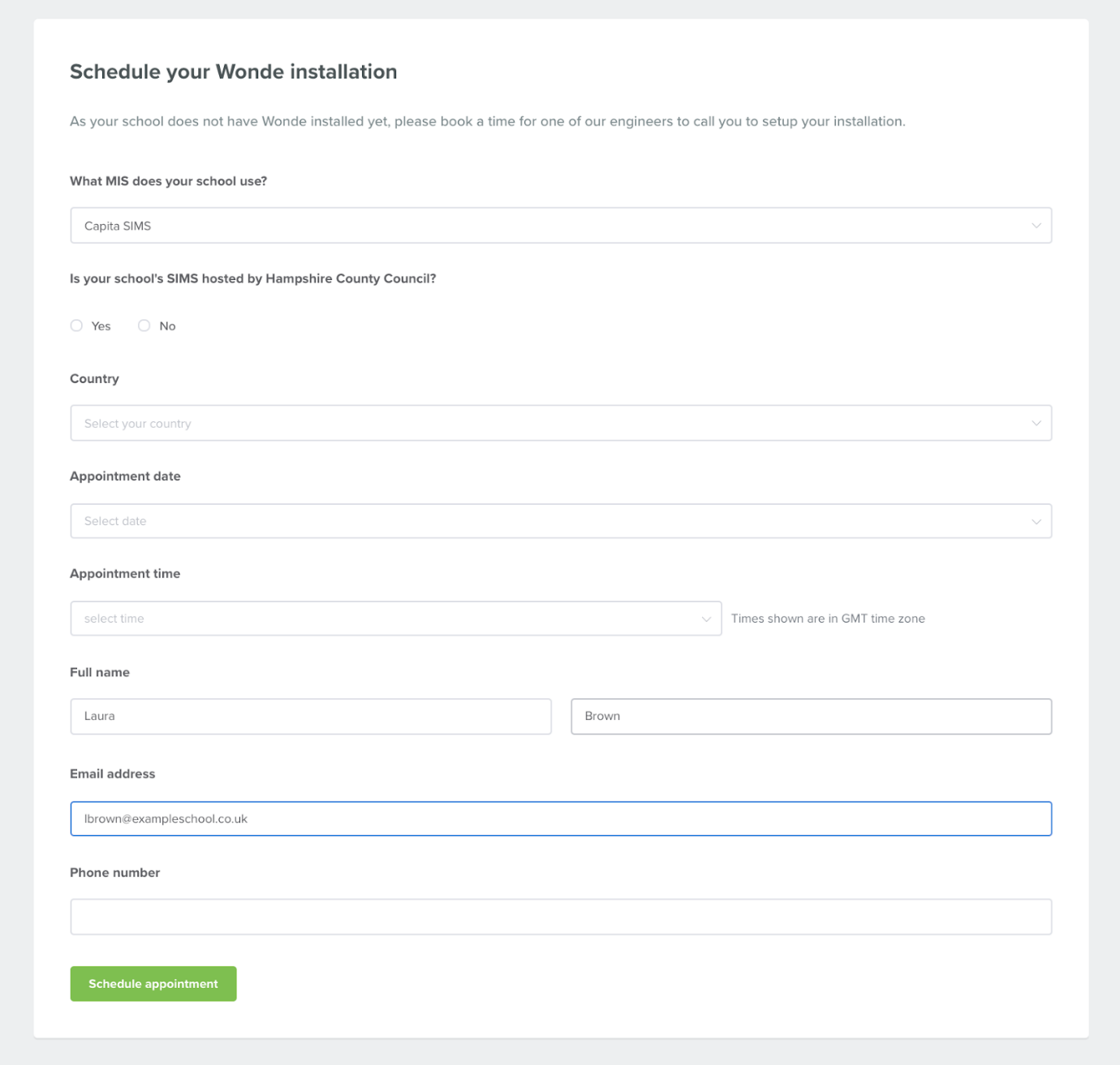Click the last name field containing Brown
The image size is (1120, 1065).
[812, 716]
